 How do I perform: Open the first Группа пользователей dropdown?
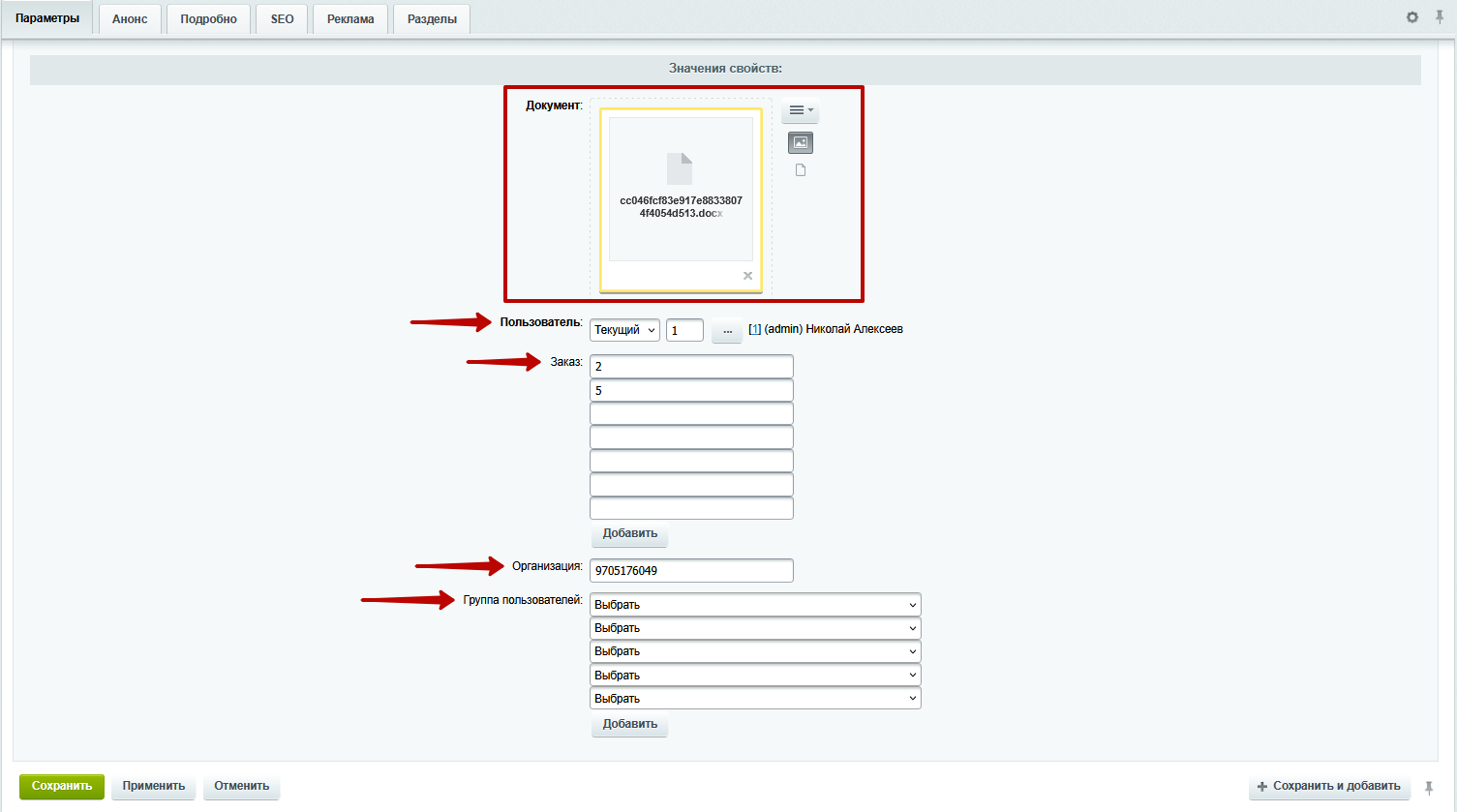click(x=755, y=605)
